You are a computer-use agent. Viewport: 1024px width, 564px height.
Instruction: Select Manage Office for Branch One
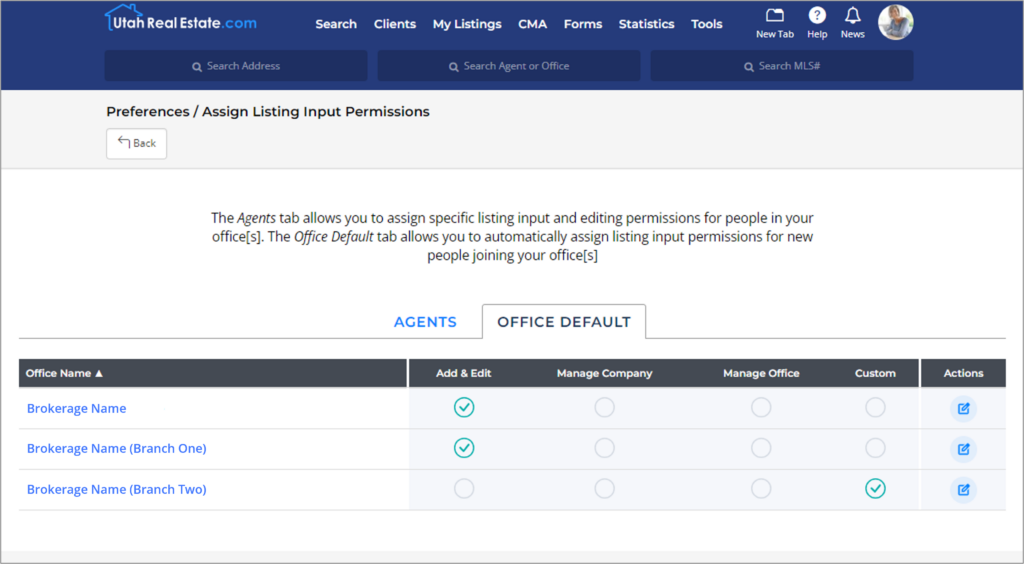click(761, 448)
